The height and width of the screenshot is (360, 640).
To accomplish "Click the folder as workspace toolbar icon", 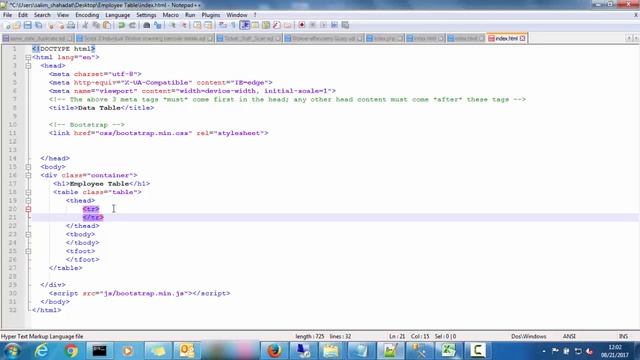I will coord(287,25).
